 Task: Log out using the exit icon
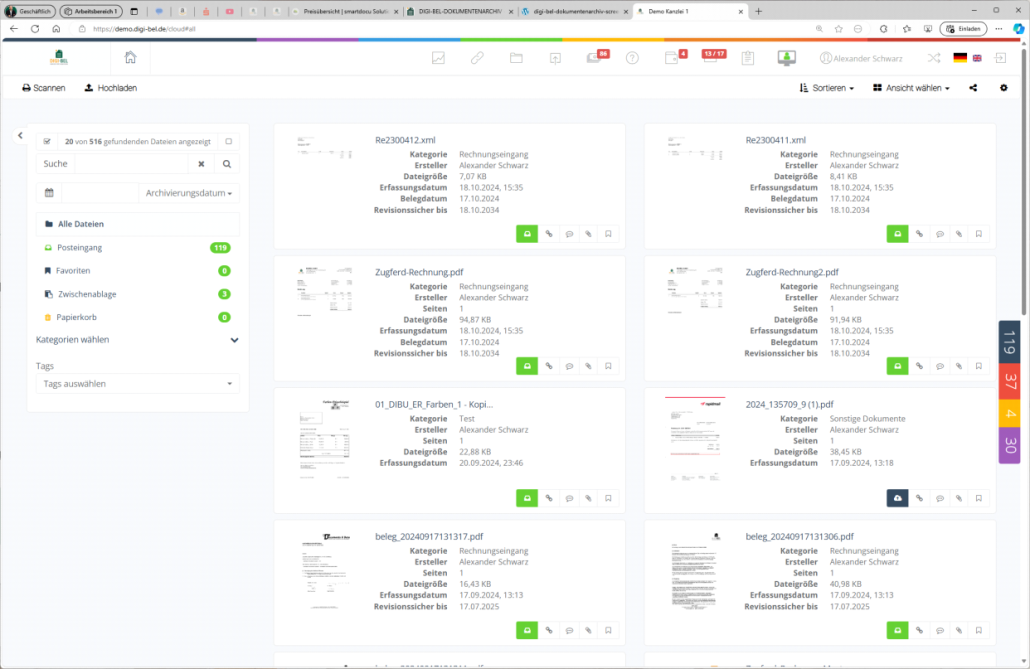(x=1000, y=58)
